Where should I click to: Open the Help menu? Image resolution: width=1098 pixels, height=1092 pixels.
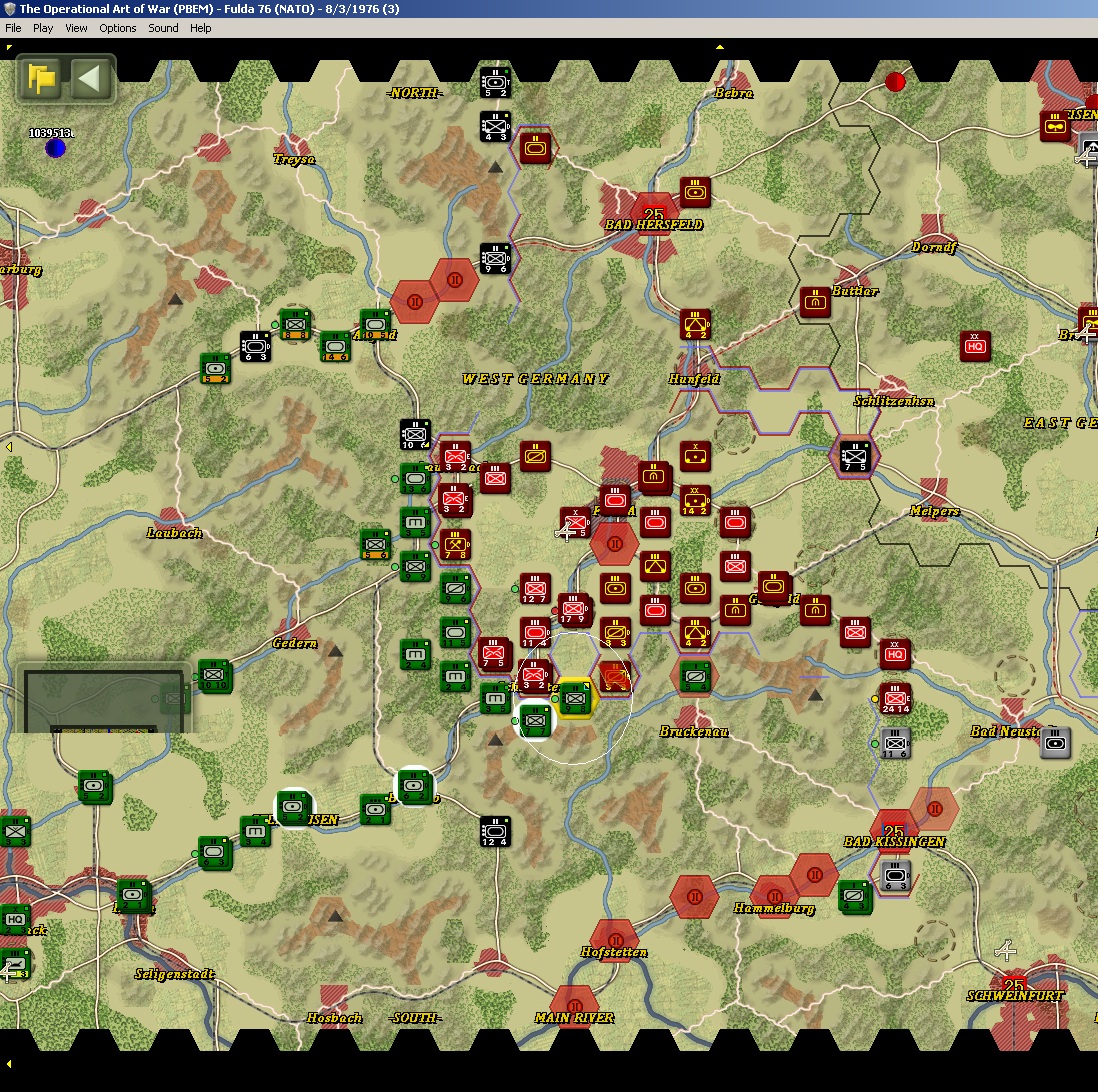pyautogui.click(x=200, y=28)
